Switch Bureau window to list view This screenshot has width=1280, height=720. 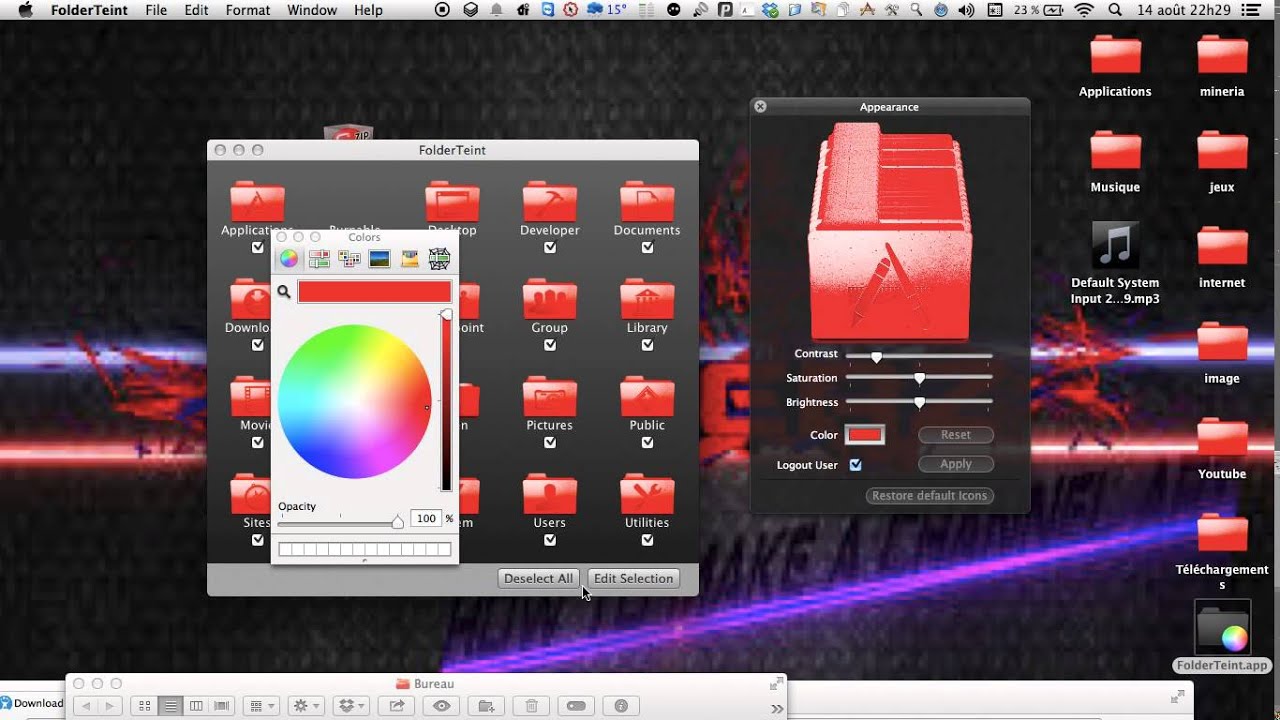pos(170,706)
